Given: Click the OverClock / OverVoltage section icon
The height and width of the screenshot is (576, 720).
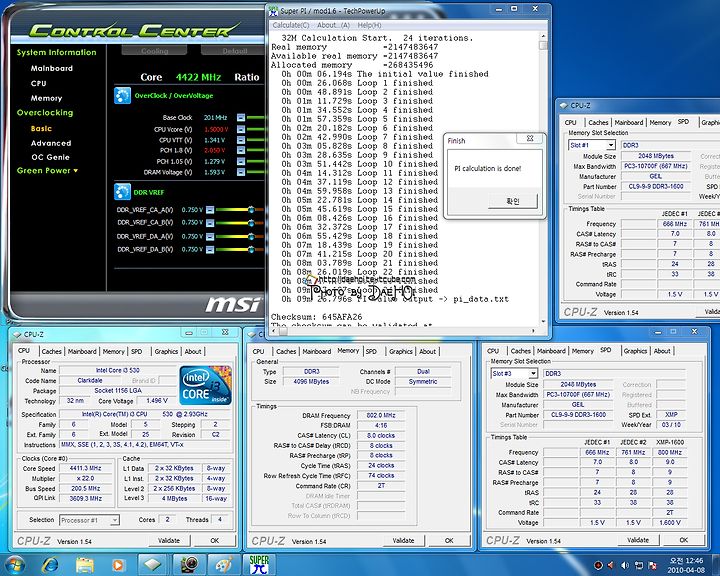Looking at the screenshot, I should pyautogui.click(x=123, y=96).
